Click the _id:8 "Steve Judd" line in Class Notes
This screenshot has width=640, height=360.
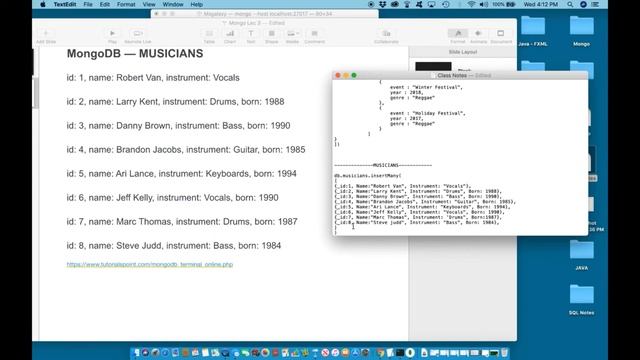(x=417, y=222)
